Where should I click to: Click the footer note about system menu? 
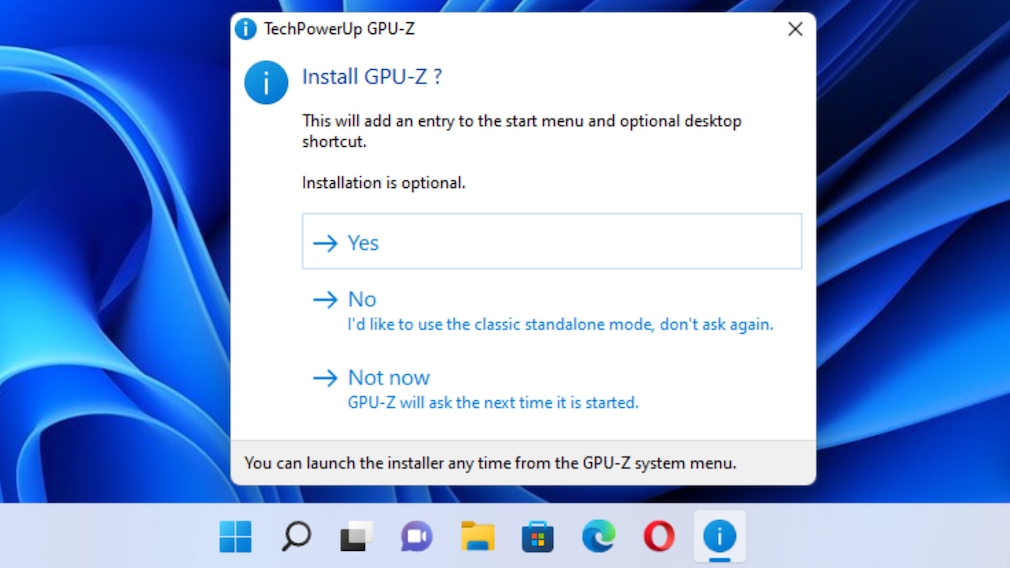coord(490,463)
